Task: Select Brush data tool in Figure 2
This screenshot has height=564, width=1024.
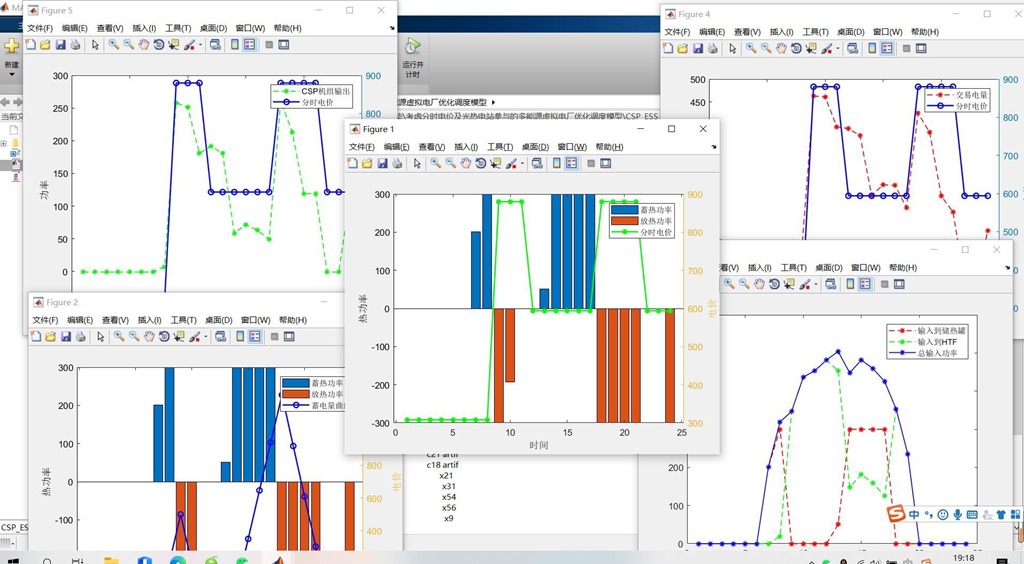Action: pos(194,336)
